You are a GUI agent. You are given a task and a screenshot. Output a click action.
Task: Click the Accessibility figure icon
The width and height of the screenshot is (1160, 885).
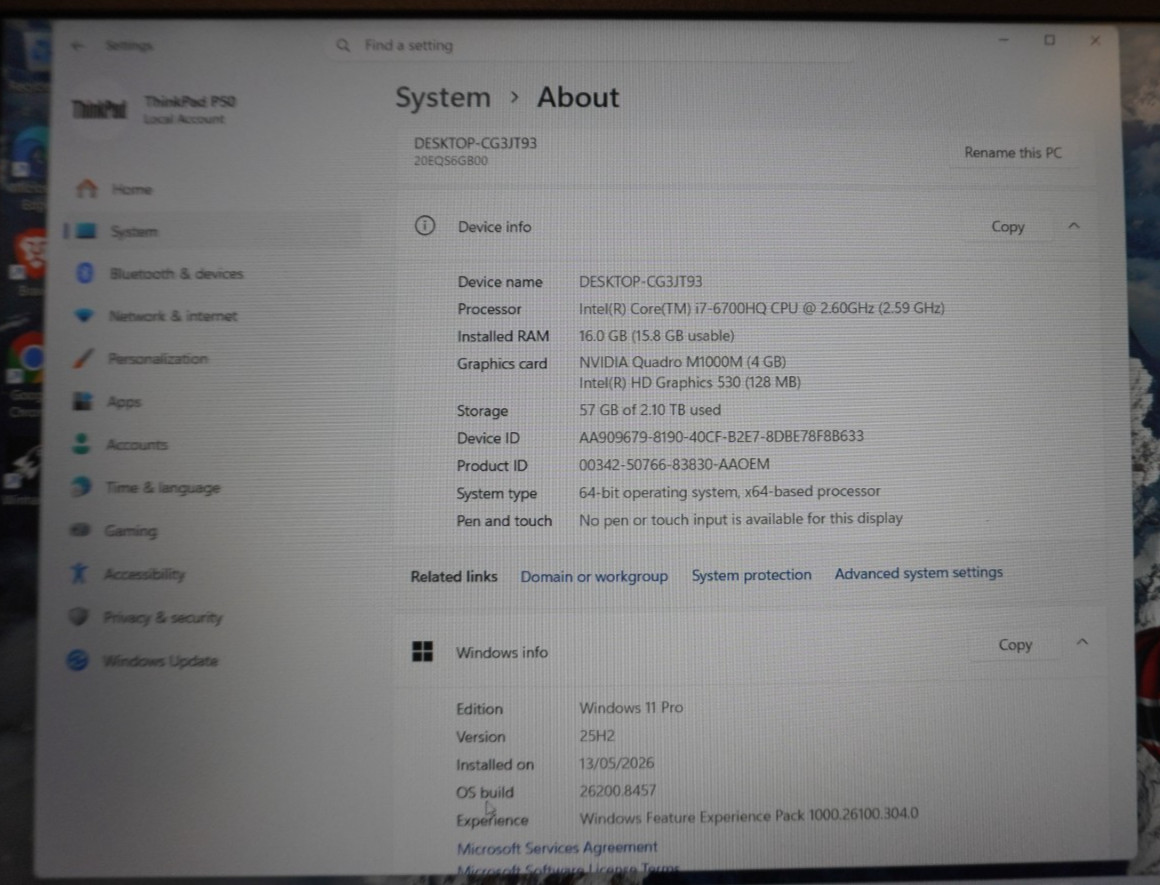[x=79, y=573]
